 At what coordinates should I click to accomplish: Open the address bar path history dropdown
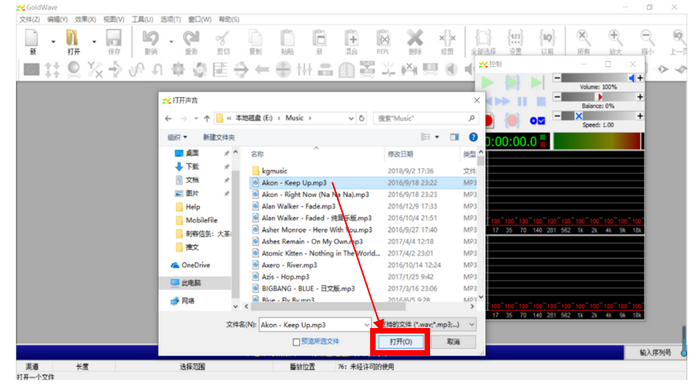click(x=351, y=118)
